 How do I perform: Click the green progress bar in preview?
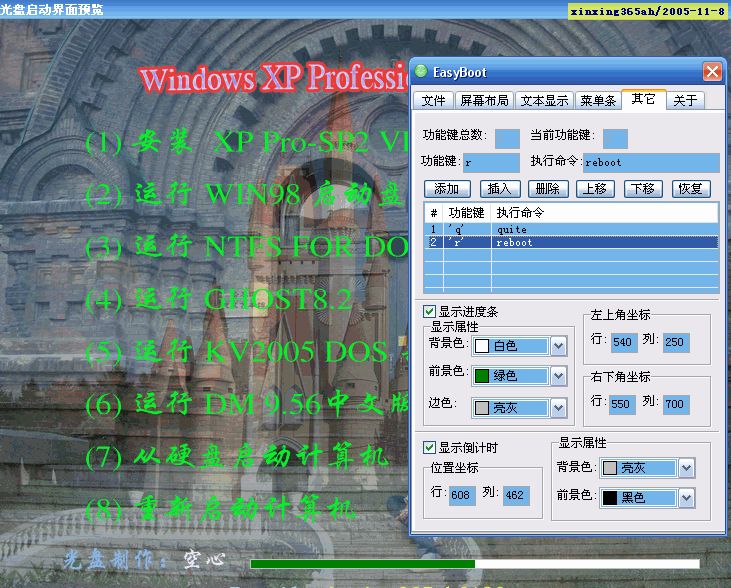(x=363, y=564)
